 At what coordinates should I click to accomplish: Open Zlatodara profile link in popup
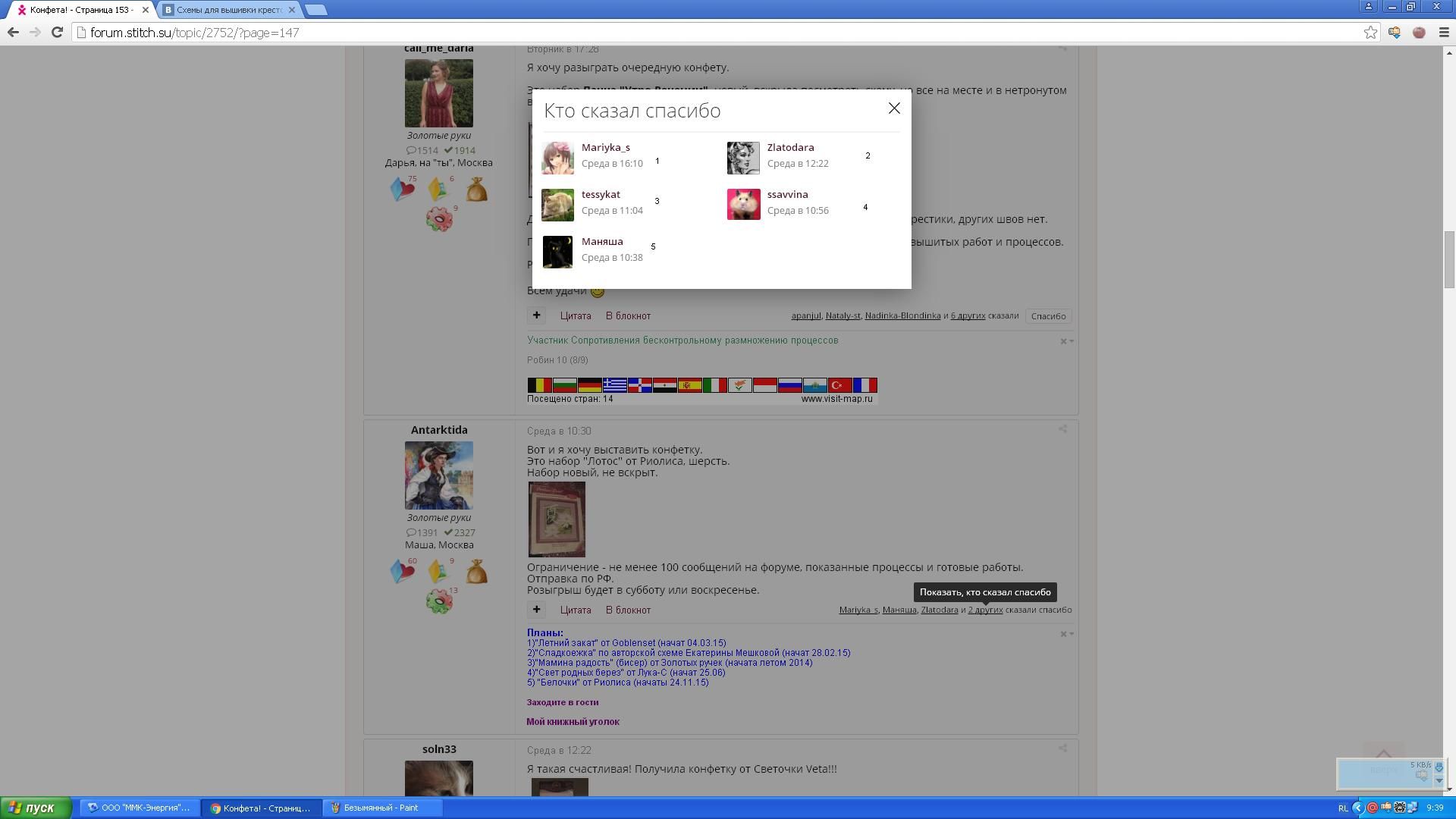790,147
